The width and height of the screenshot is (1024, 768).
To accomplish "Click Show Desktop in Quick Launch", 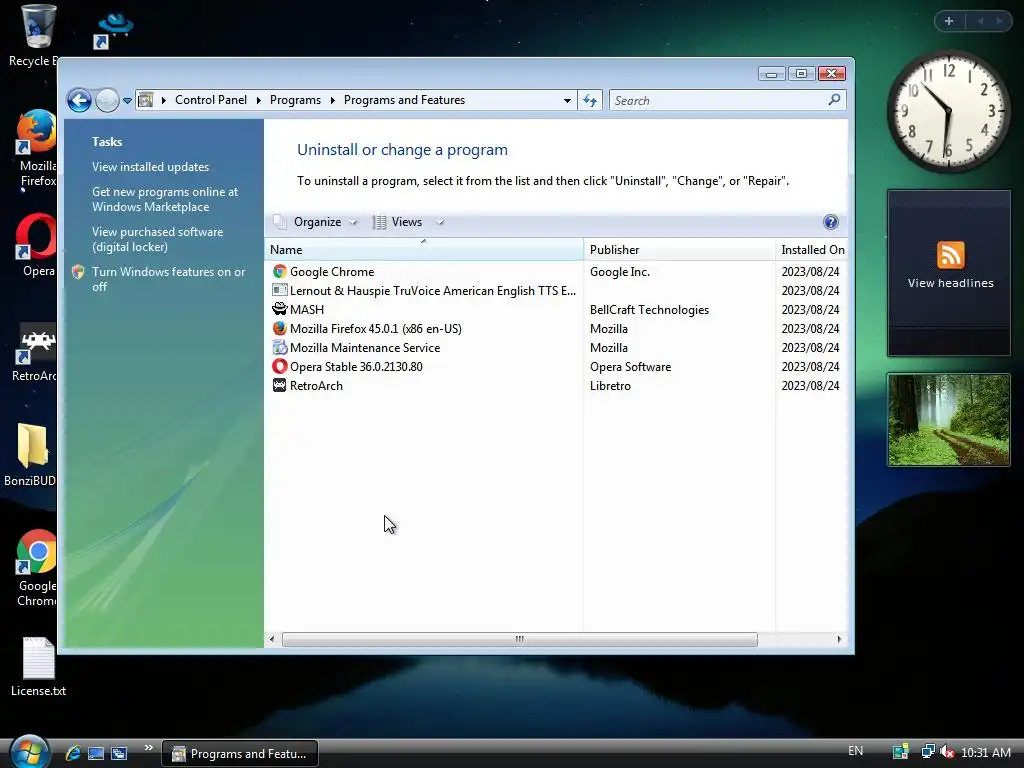I will [x=96, y=754].
